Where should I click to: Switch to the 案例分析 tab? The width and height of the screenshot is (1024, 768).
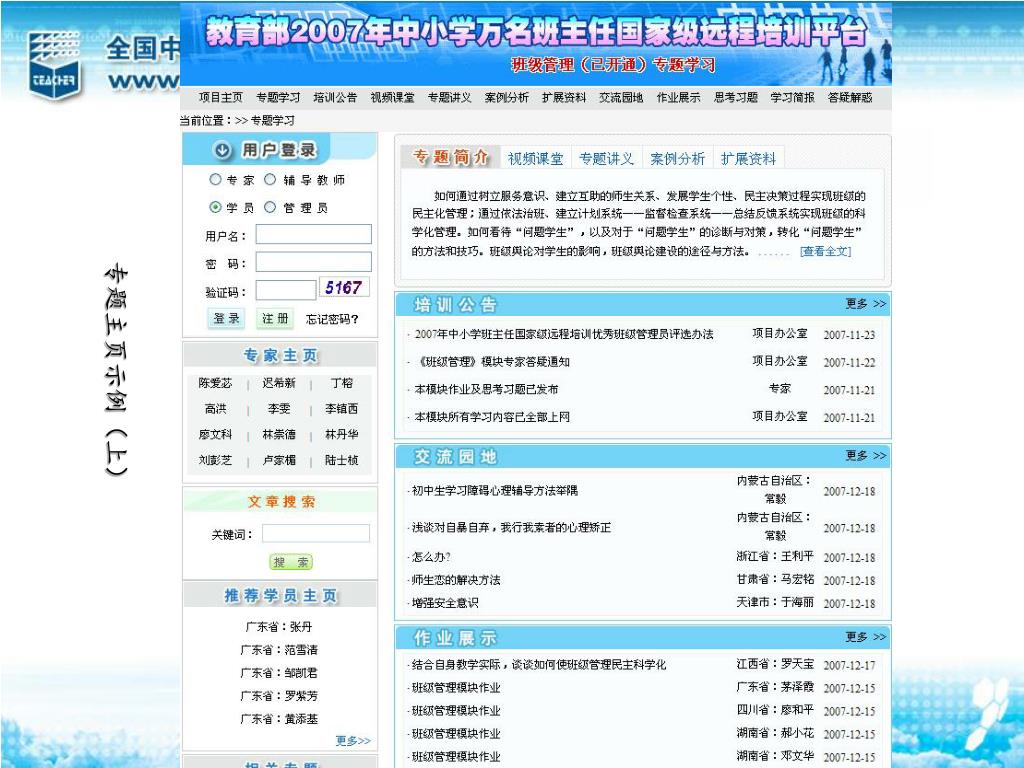678,159
